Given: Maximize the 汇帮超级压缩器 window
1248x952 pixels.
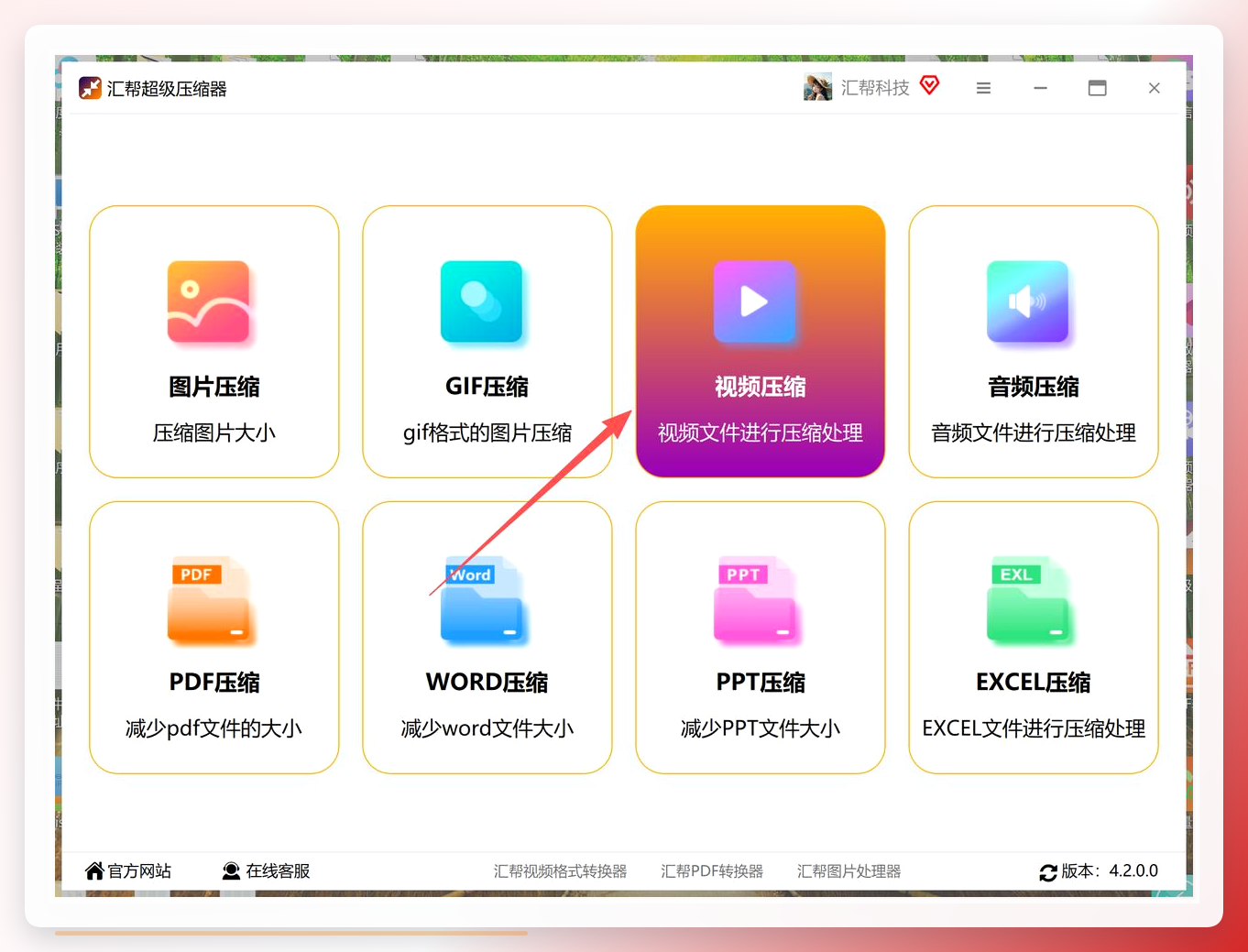Looking at the screenshot, I should pos(1097,88).
